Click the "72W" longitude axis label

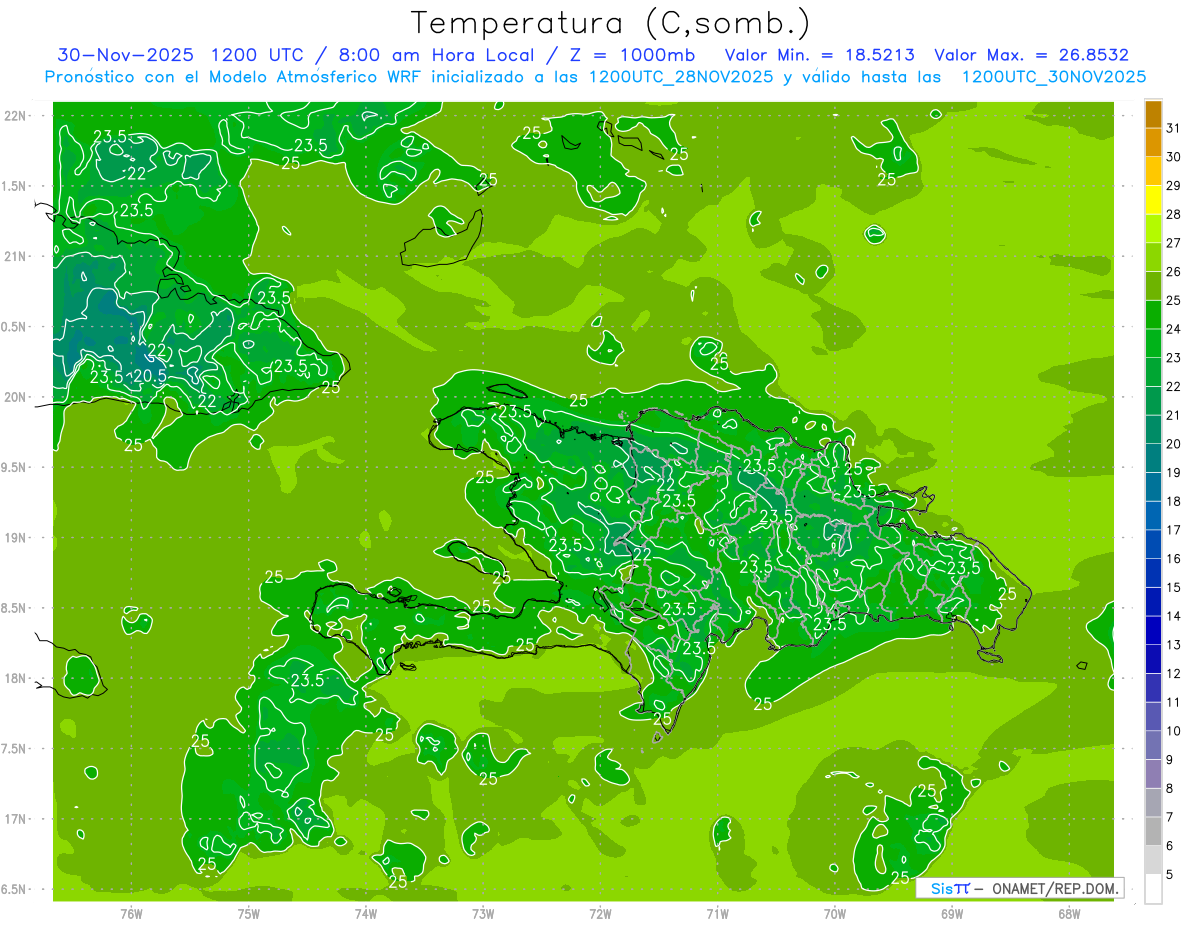[x=600, y=914]
